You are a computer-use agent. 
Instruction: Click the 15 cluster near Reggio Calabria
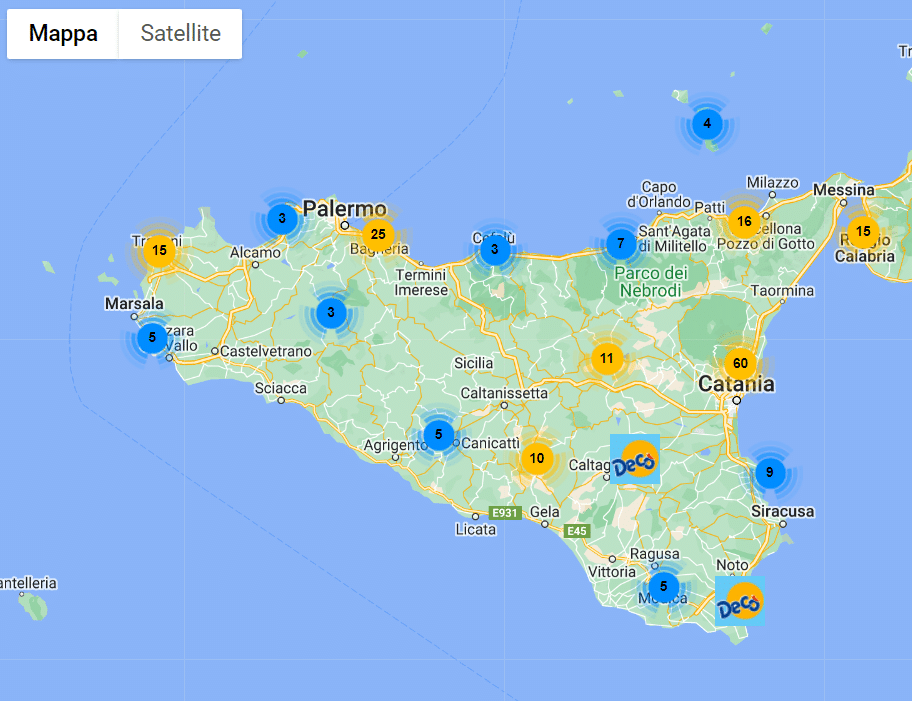tap(863, 233)
